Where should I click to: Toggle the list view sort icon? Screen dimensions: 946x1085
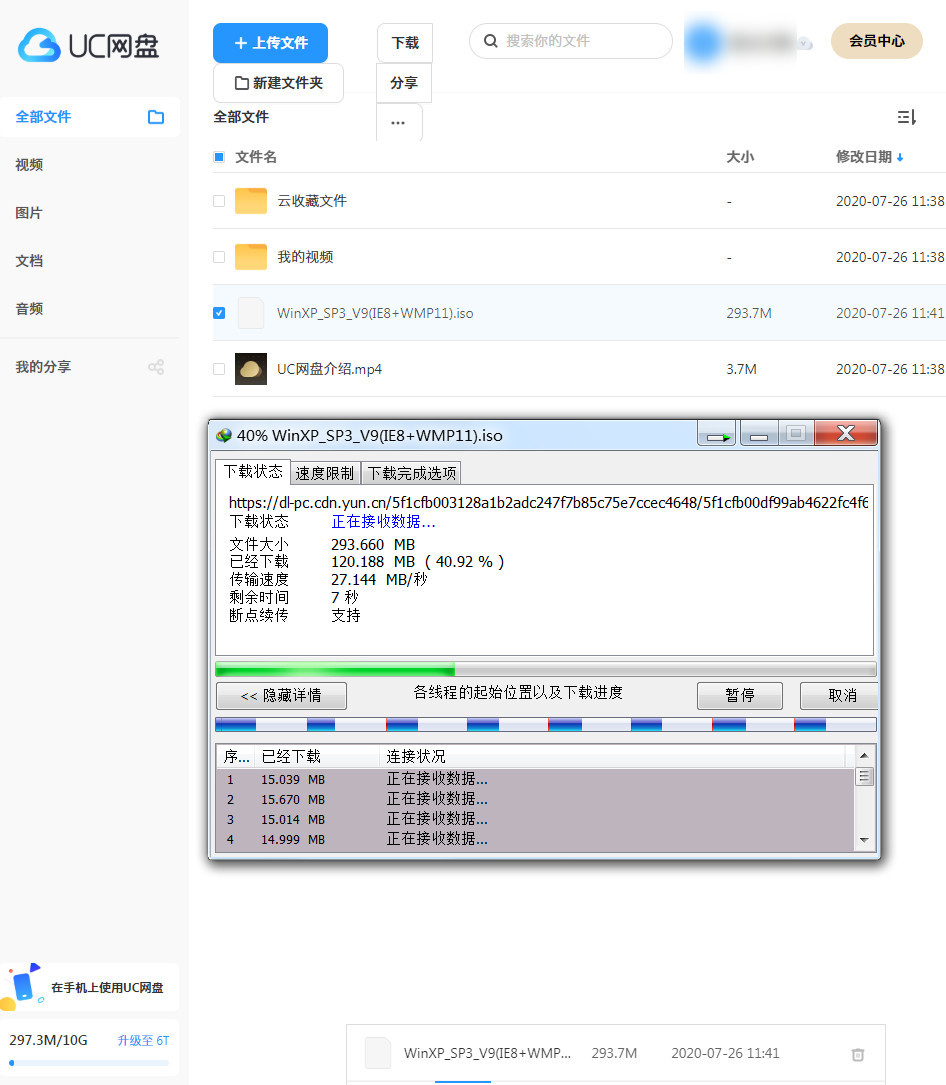click(x=907, y=117)
